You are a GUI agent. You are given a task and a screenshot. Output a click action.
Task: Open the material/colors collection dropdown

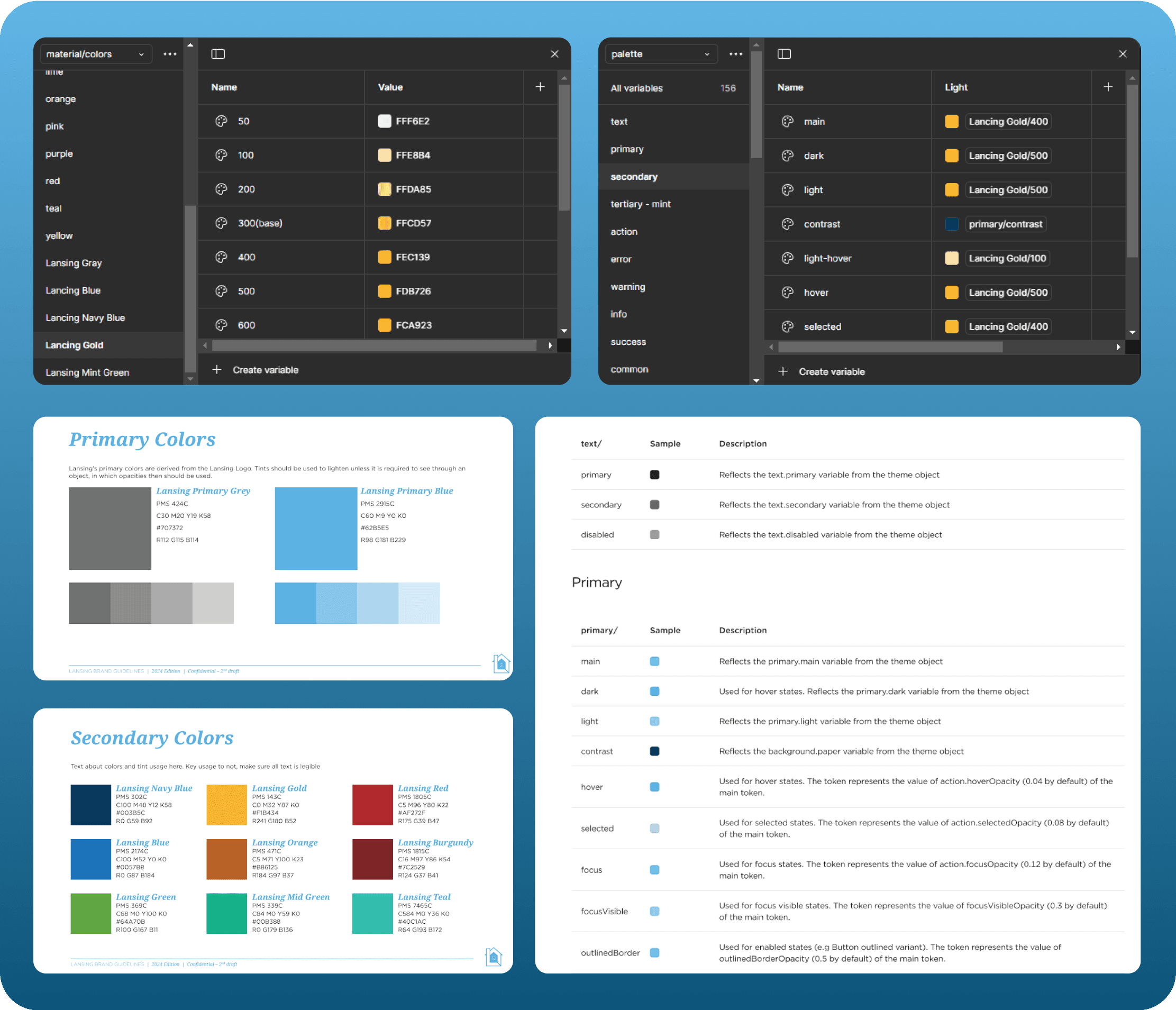pos(95,54)
